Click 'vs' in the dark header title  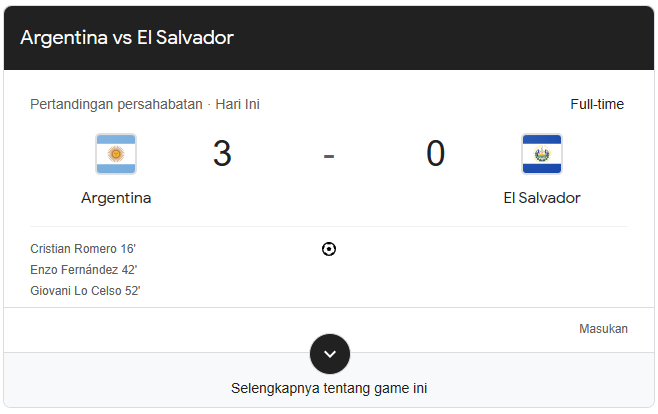point(122,38)
